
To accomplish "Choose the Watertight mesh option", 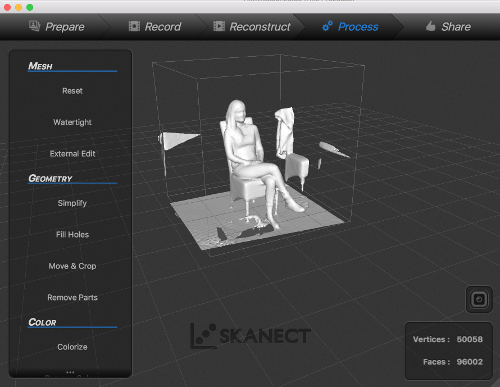I will pos(72,122).
